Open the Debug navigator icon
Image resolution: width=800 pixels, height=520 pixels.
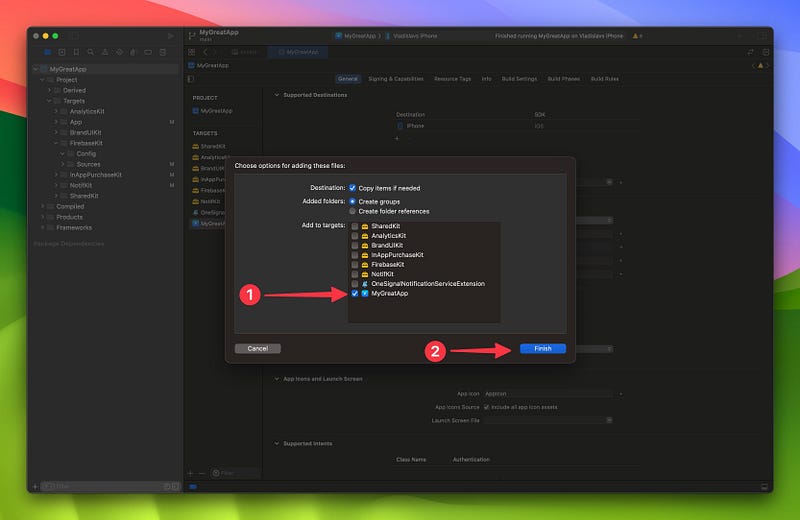133,52
